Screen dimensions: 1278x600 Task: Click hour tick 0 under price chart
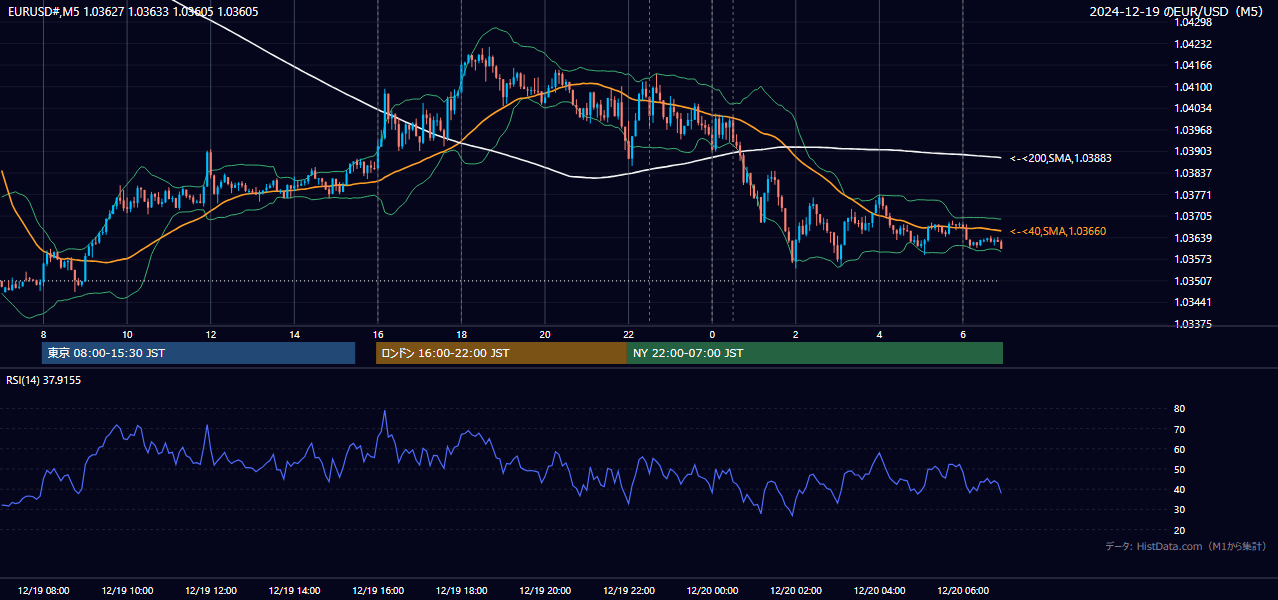[x=712, y=334]
